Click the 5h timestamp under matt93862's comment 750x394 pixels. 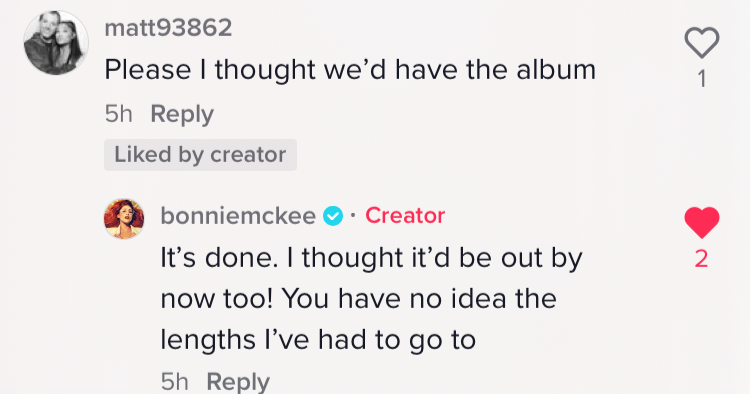point(119,114)
